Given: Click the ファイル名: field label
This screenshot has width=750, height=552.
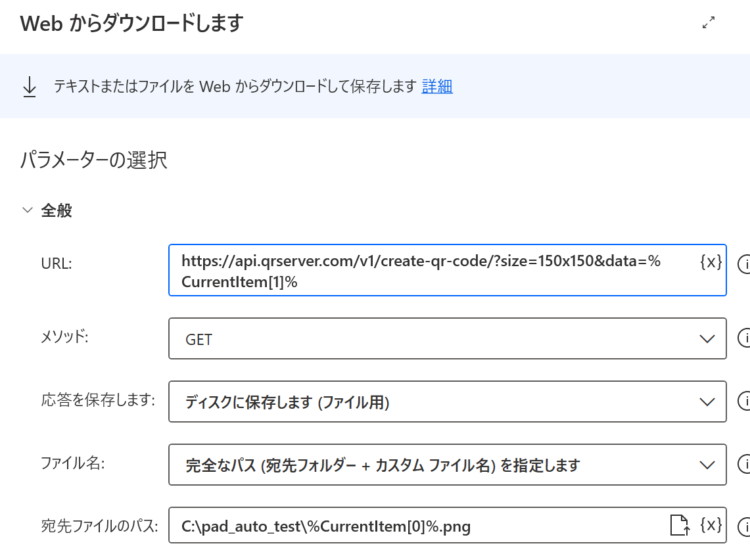Looking at the screenshot, I should point(73,463).
